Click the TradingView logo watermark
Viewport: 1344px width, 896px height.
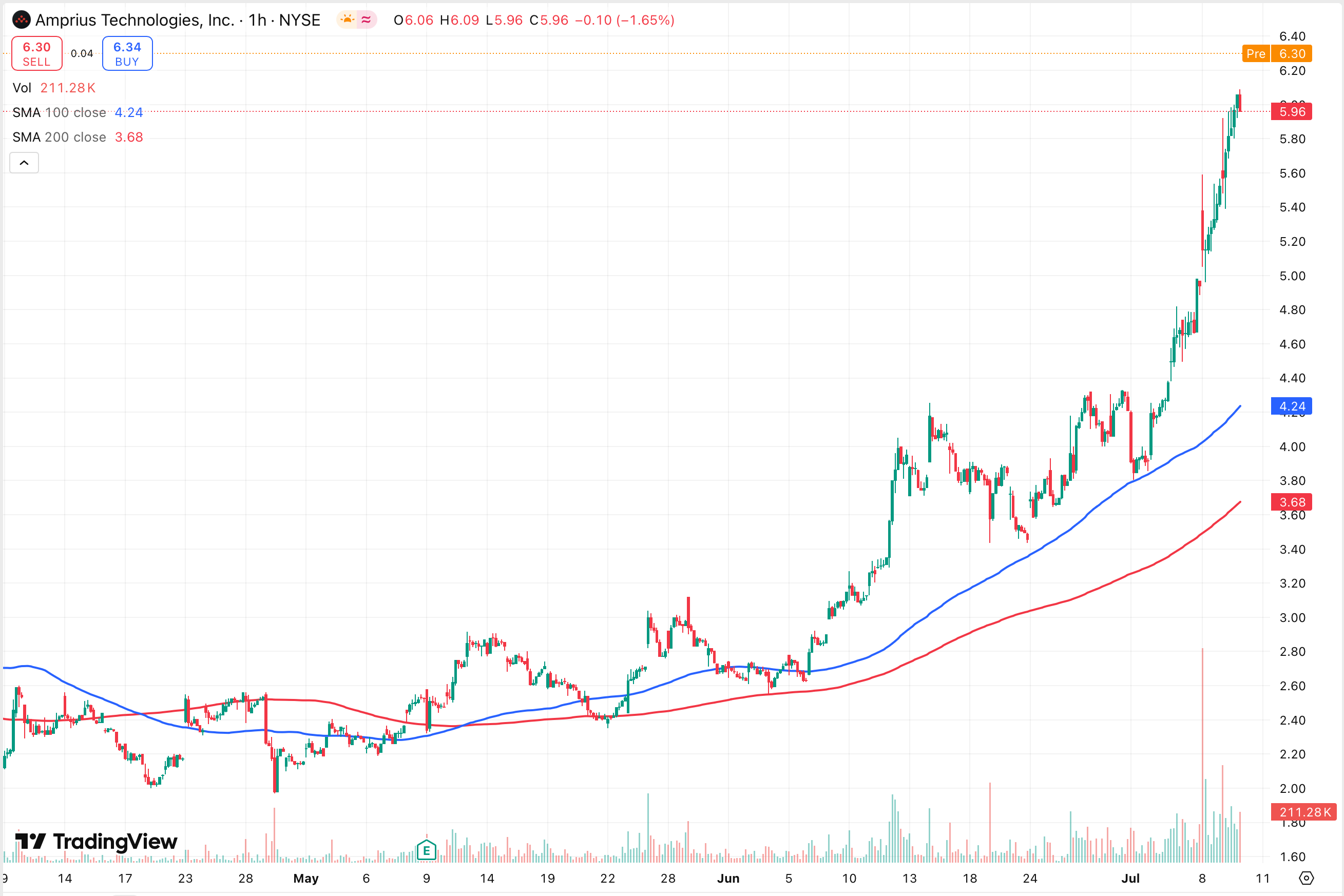pyautogui.click(x=96, y=841)
